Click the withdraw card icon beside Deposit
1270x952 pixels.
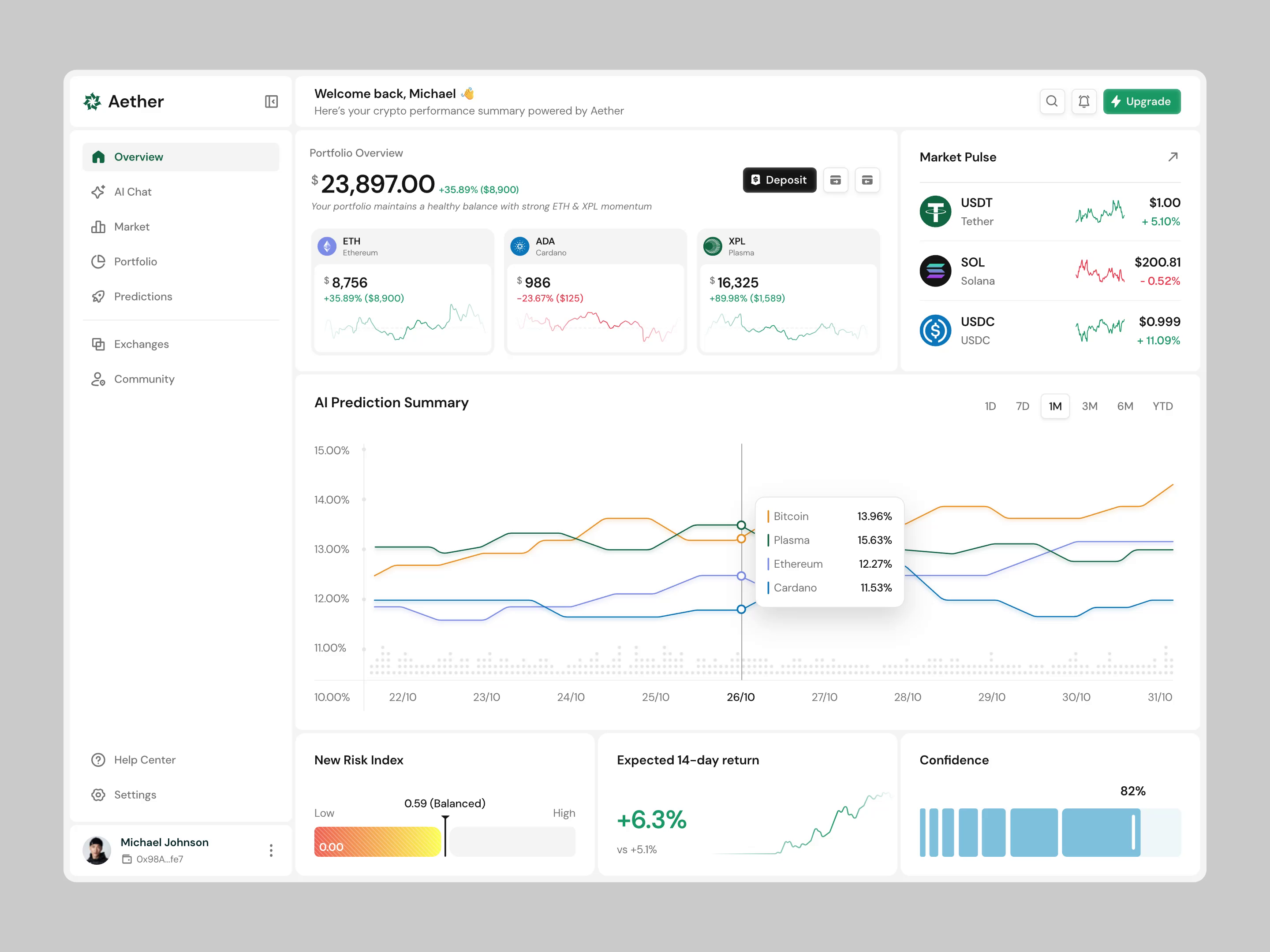coord(836,180)
